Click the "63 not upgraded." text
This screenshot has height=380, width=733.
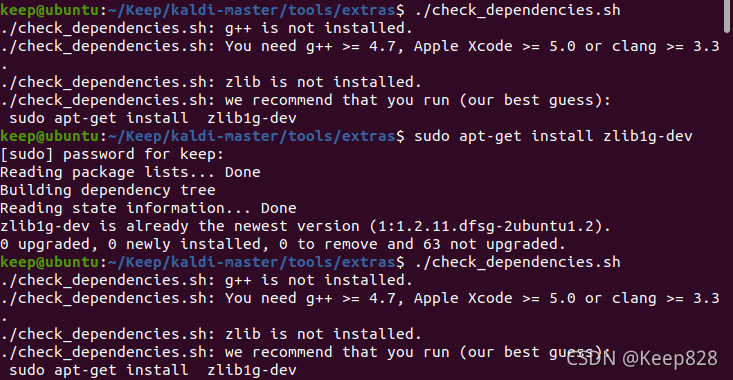coord(494,244)
